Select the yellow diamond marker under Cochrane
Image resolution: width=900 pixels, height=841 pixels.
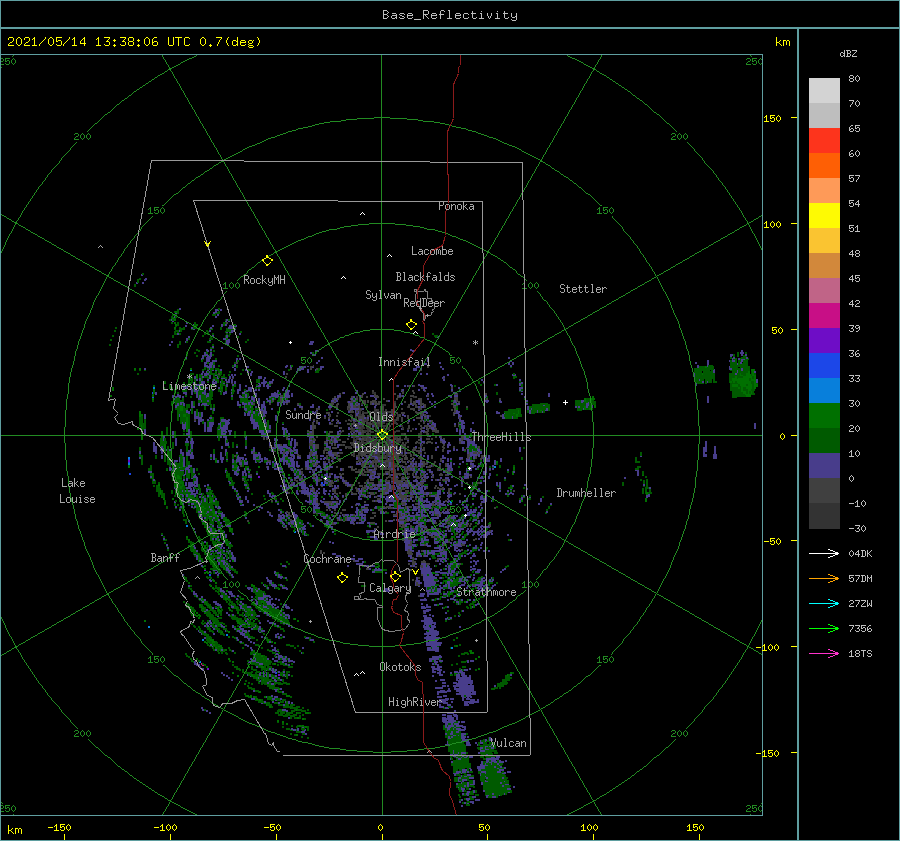pyautogui.click(x=342, y=578)
